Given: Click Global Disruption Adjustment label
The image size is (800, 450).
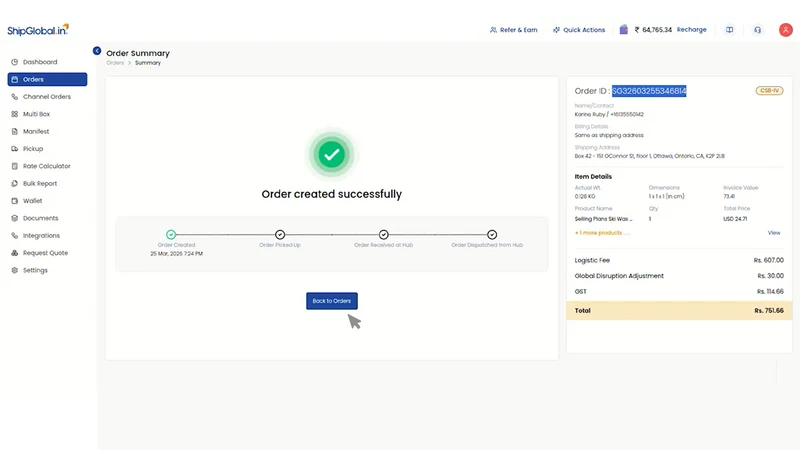Looking at the screenshot, I should 619,276.
